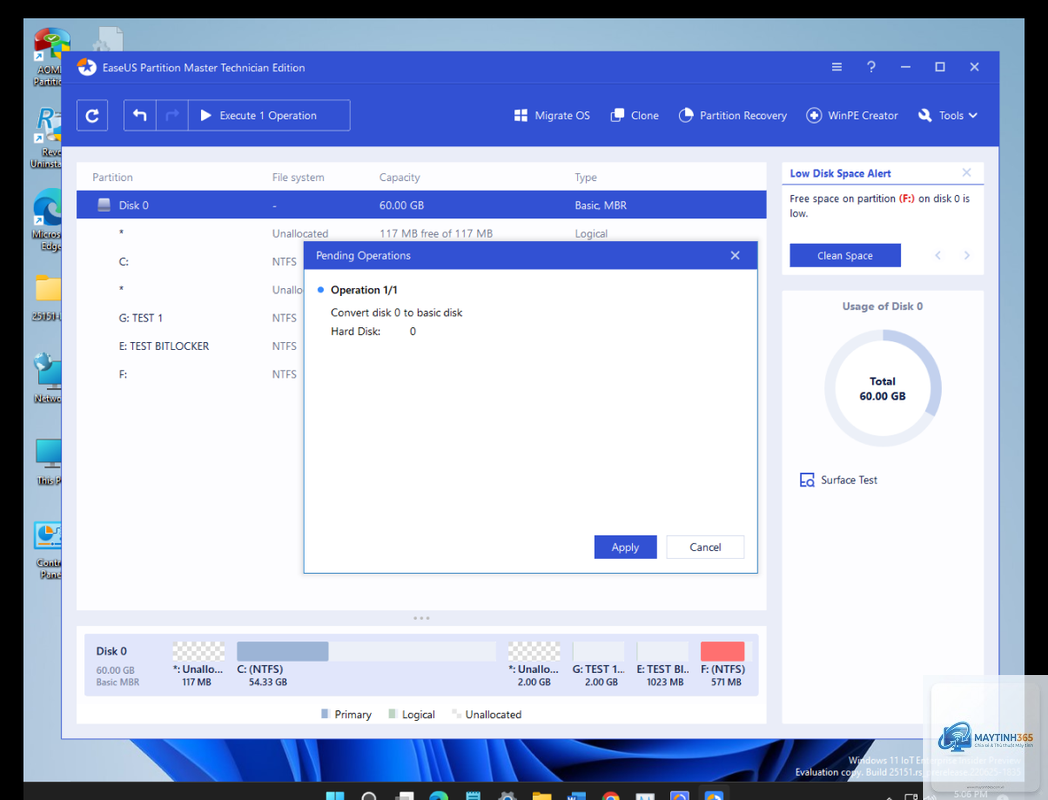1048x800 pixels.
Task: Click the three-dot panel splitter handle
Action: click(421, 618)
